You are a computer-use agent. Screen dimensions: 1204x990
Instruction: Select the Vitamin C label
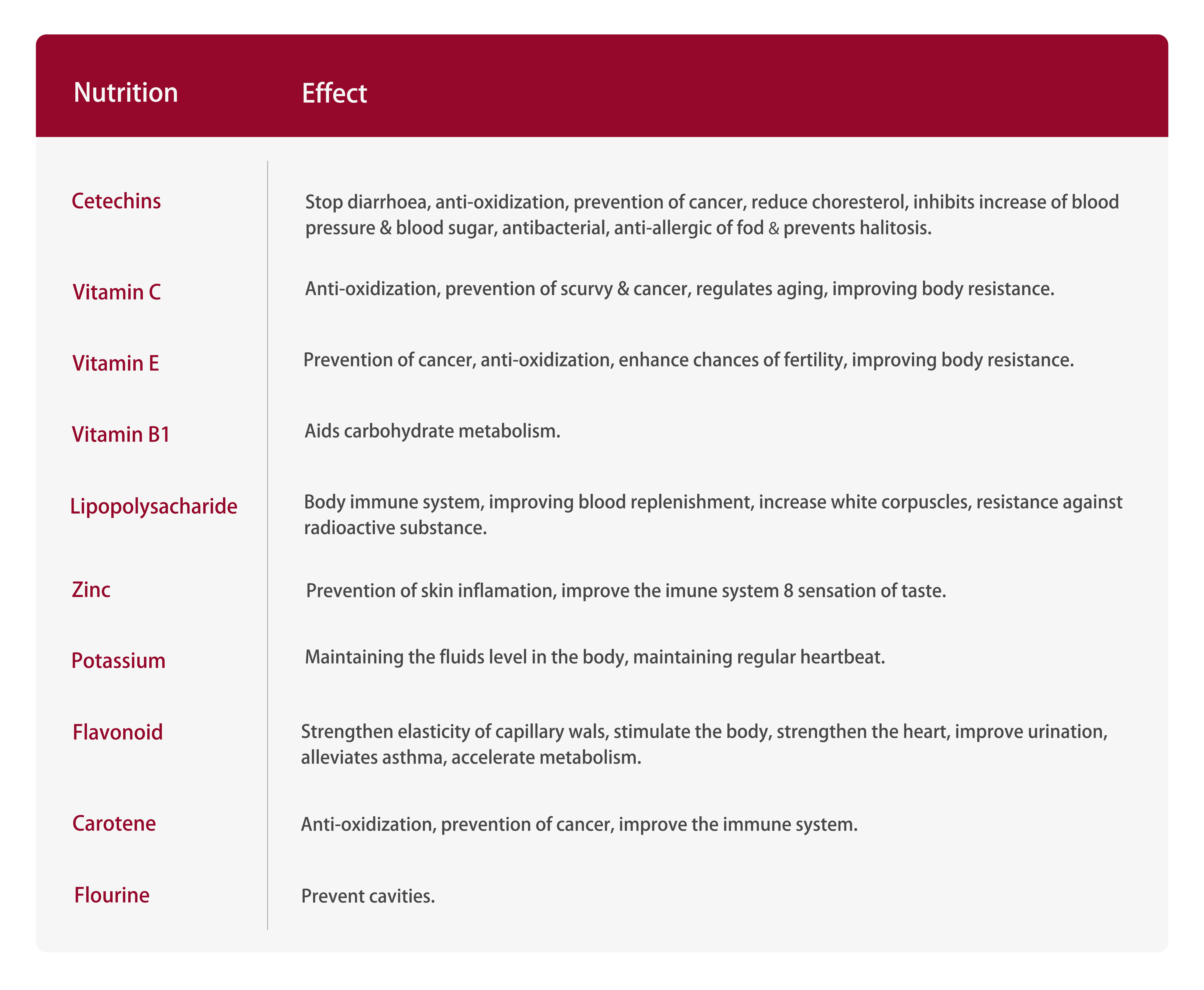point(116,292)
